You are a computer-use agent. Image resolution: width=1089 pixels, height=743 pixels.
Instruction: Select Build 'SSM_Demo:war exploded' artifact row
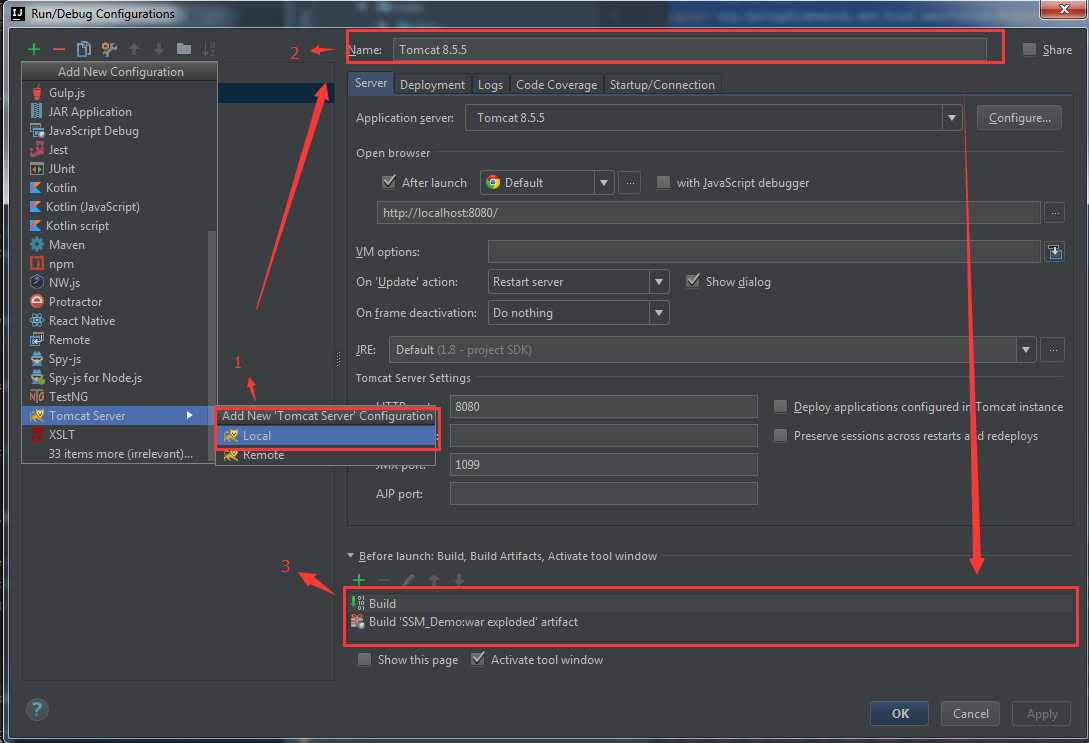click(710, 621)
